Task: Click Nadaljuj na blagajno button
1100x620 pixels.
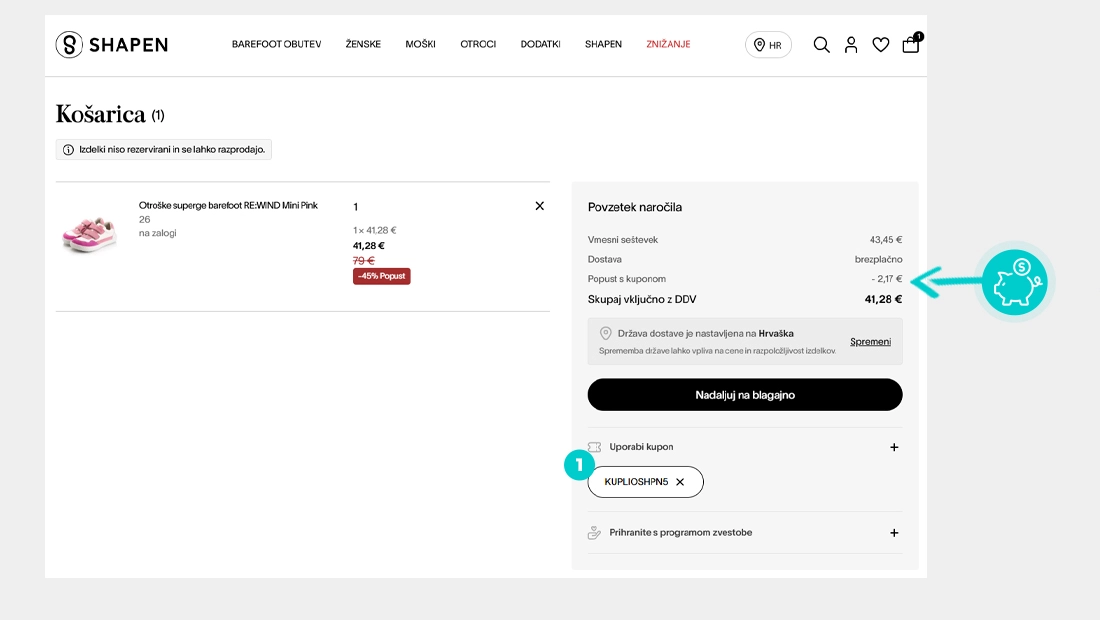Action: point(745,395)
